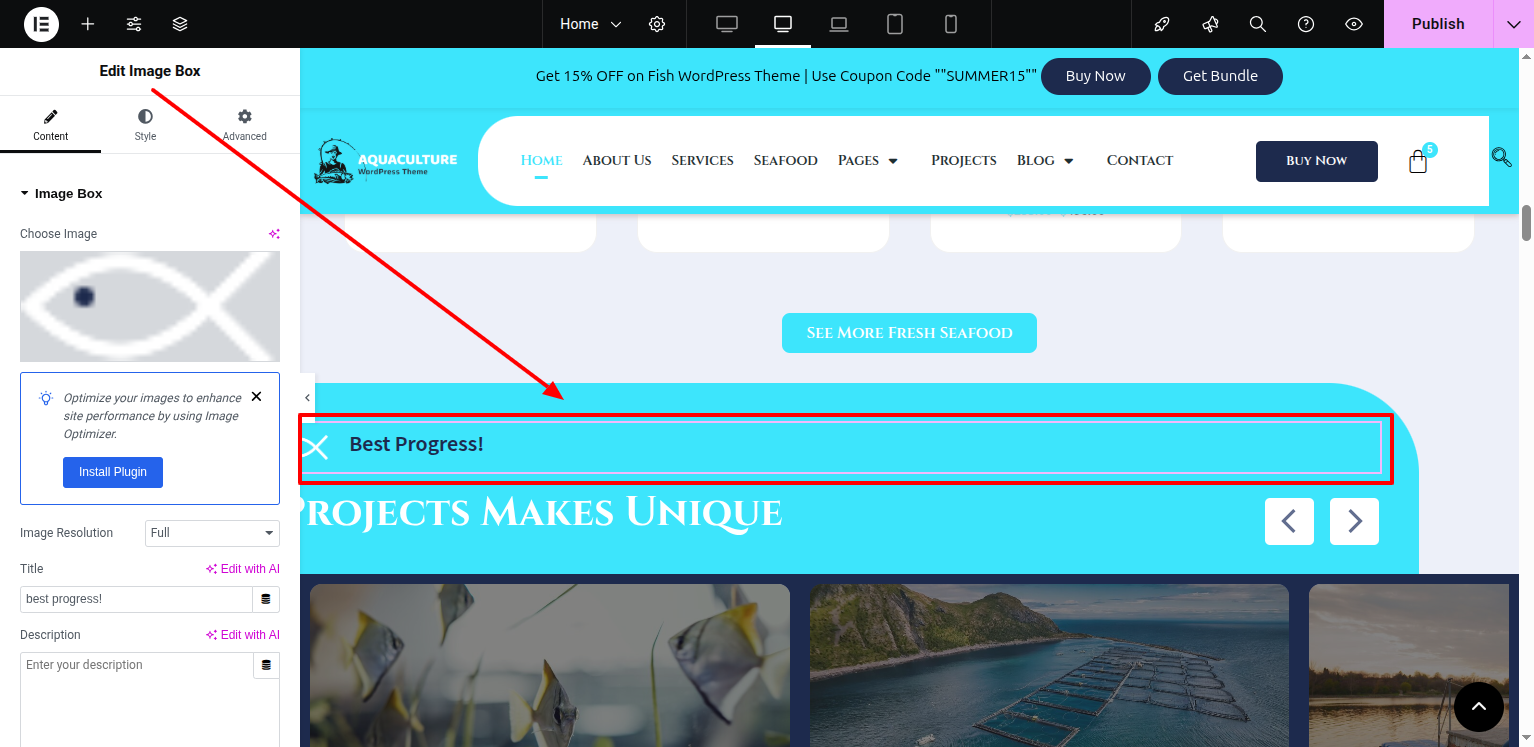Open the Structure layers icon

tap(180, 24)
